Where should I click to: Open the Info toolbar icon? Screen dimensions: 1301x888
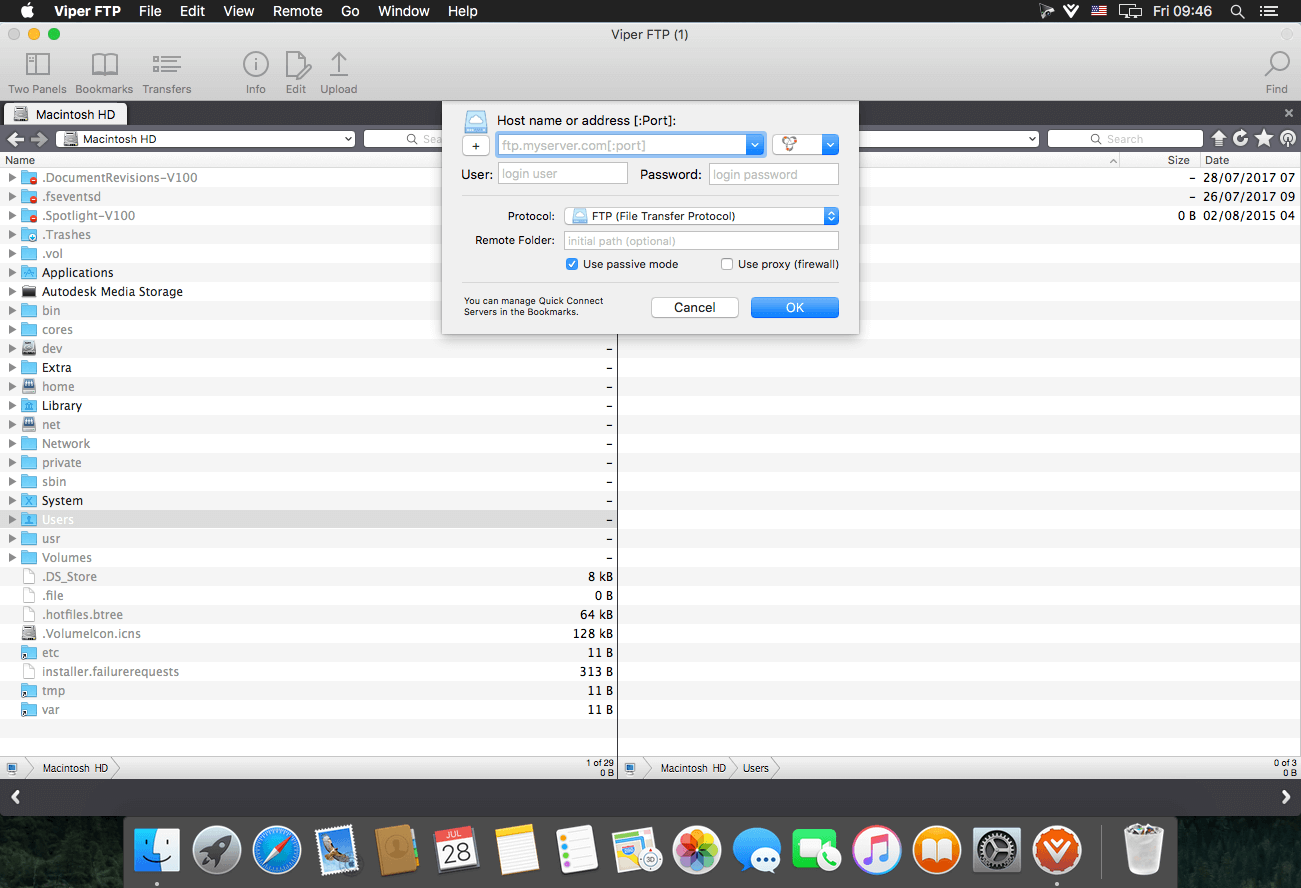(256, 73)
